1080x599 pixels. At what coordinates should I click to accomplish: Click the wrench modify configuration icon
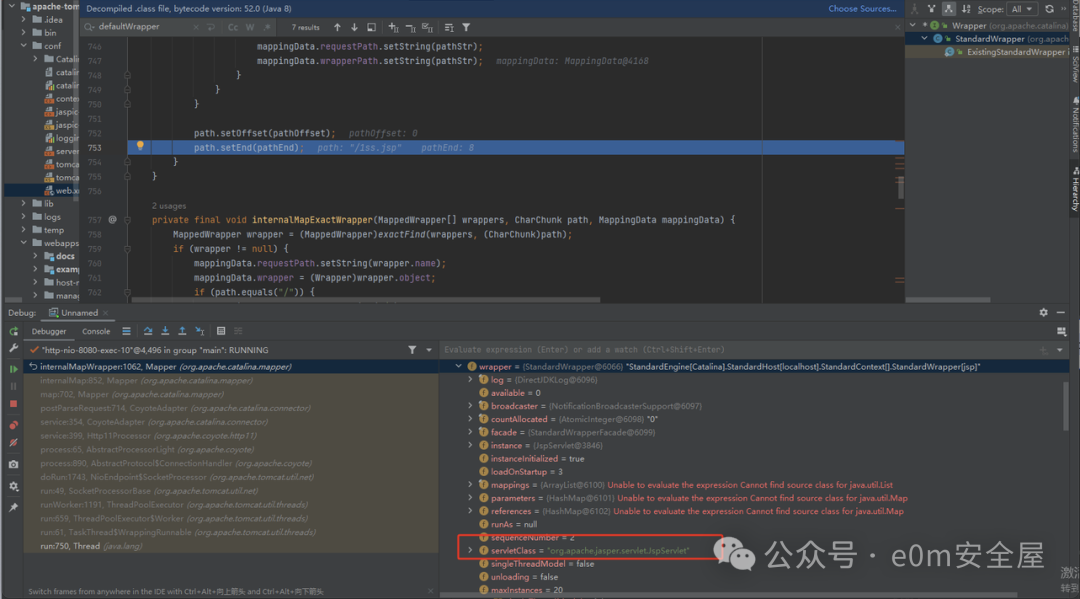(13, 348)
